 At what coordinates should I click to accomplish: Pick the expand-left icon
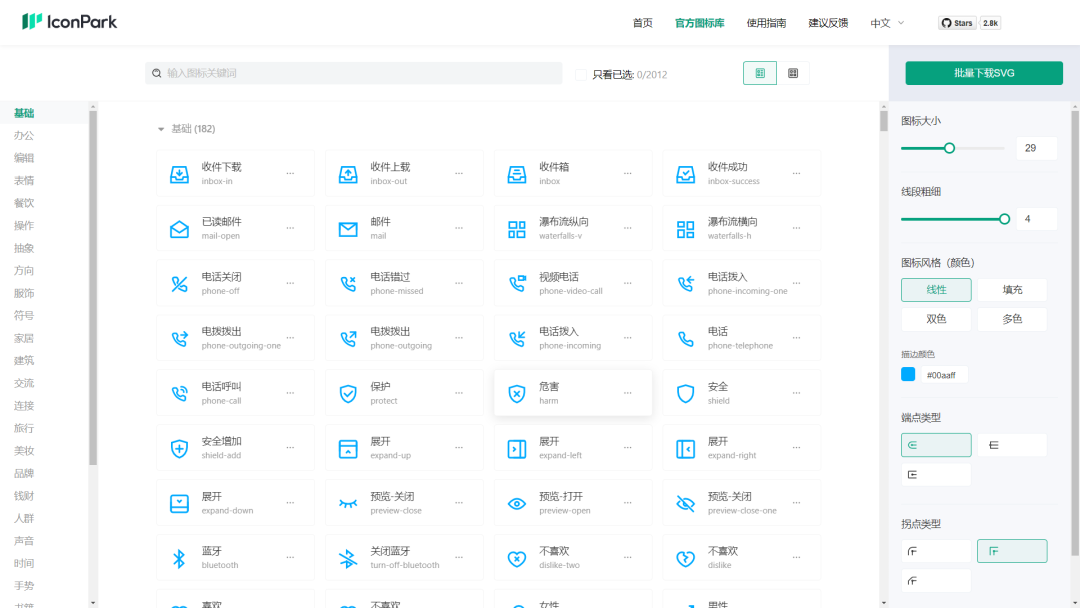517,448
